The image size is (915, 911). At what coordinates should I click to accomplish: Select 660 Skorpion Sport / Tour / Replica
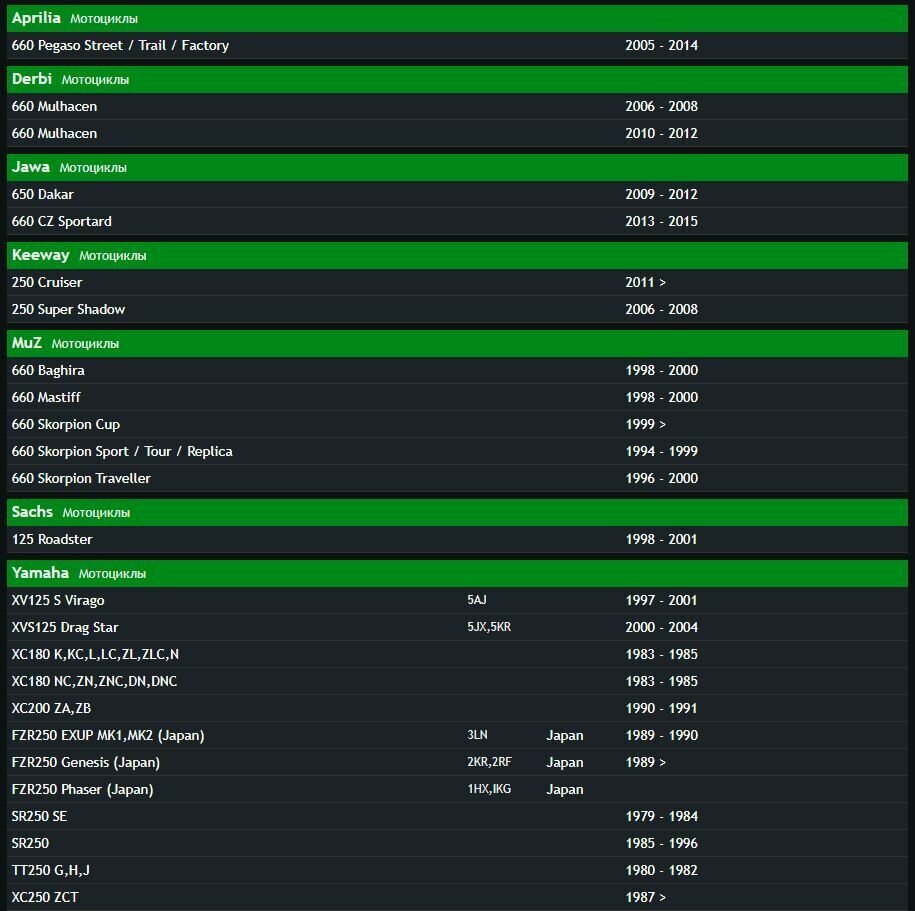click(x=122, y=451)
